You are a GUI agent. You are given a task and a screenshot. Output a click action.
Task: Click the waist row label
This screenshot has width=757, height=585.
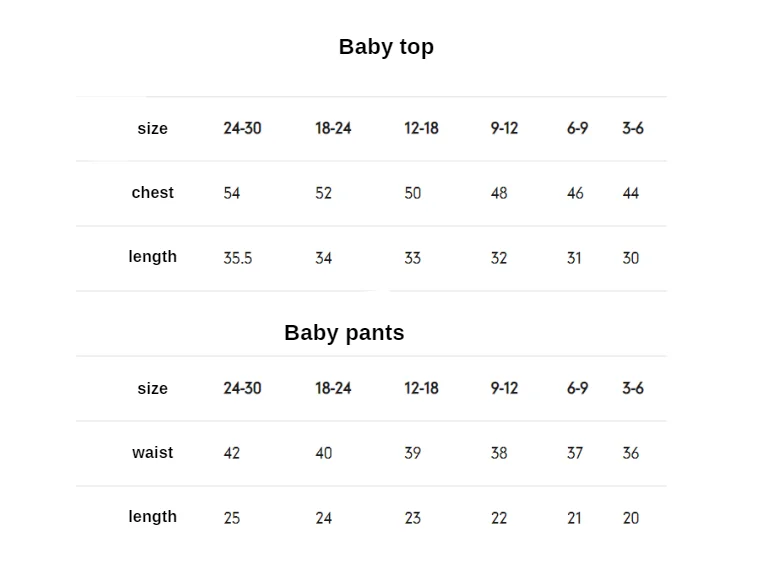pos(153,453)
